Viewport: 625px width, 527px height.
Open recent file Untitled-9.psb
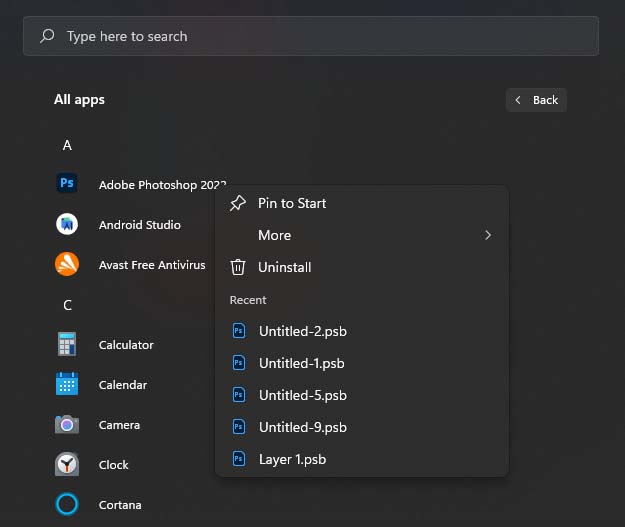pyautogui.click(x=302, y=427)
